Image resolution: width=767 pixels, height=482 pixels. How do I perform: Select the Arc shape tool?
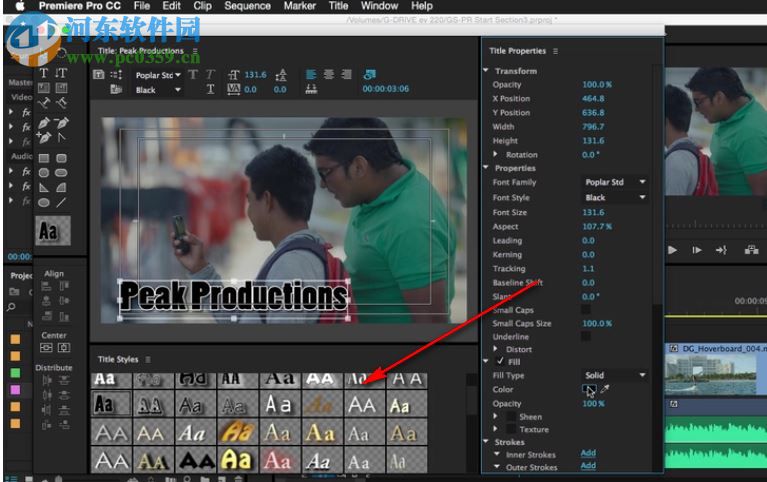[61, 187]
